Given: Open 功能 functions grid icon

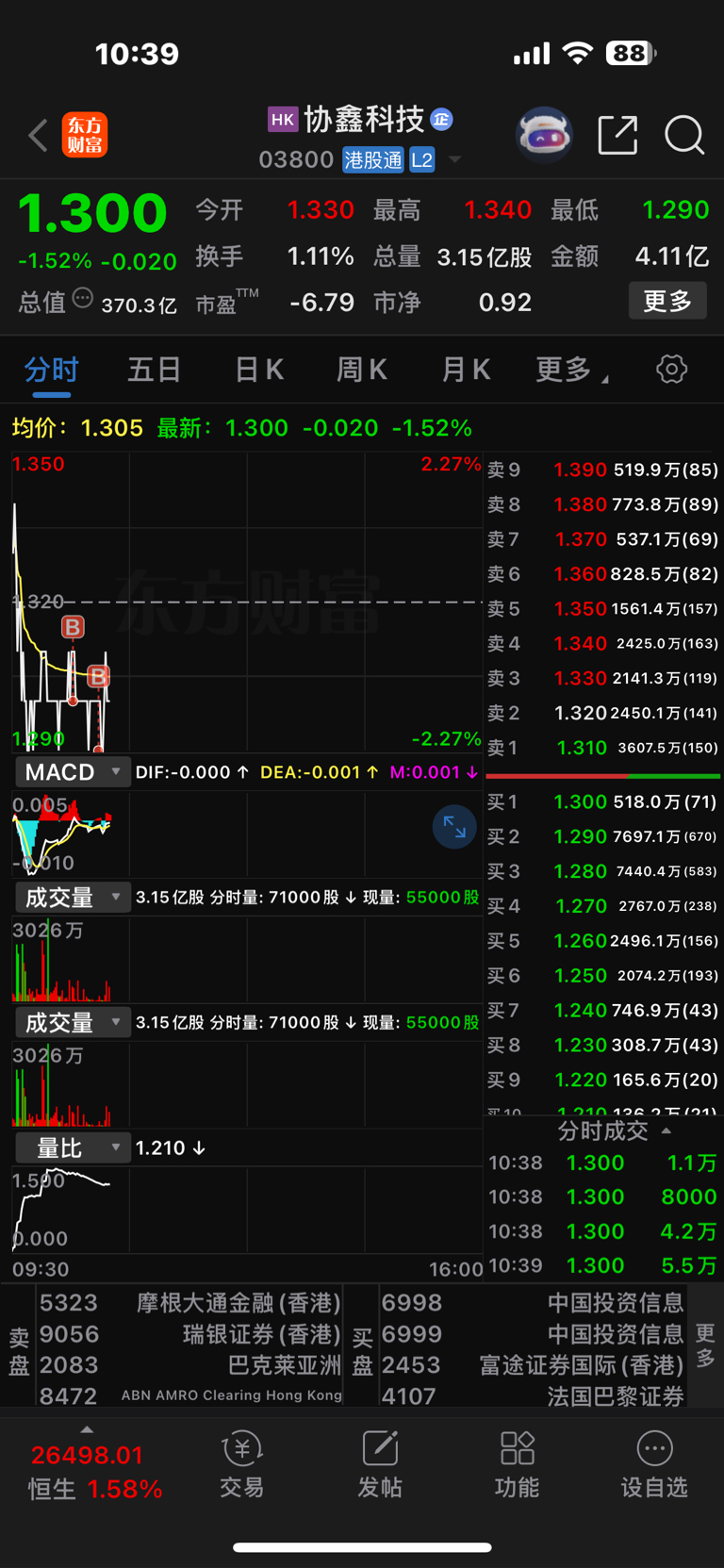Looking at the screenshot, I should [518, 1464].
